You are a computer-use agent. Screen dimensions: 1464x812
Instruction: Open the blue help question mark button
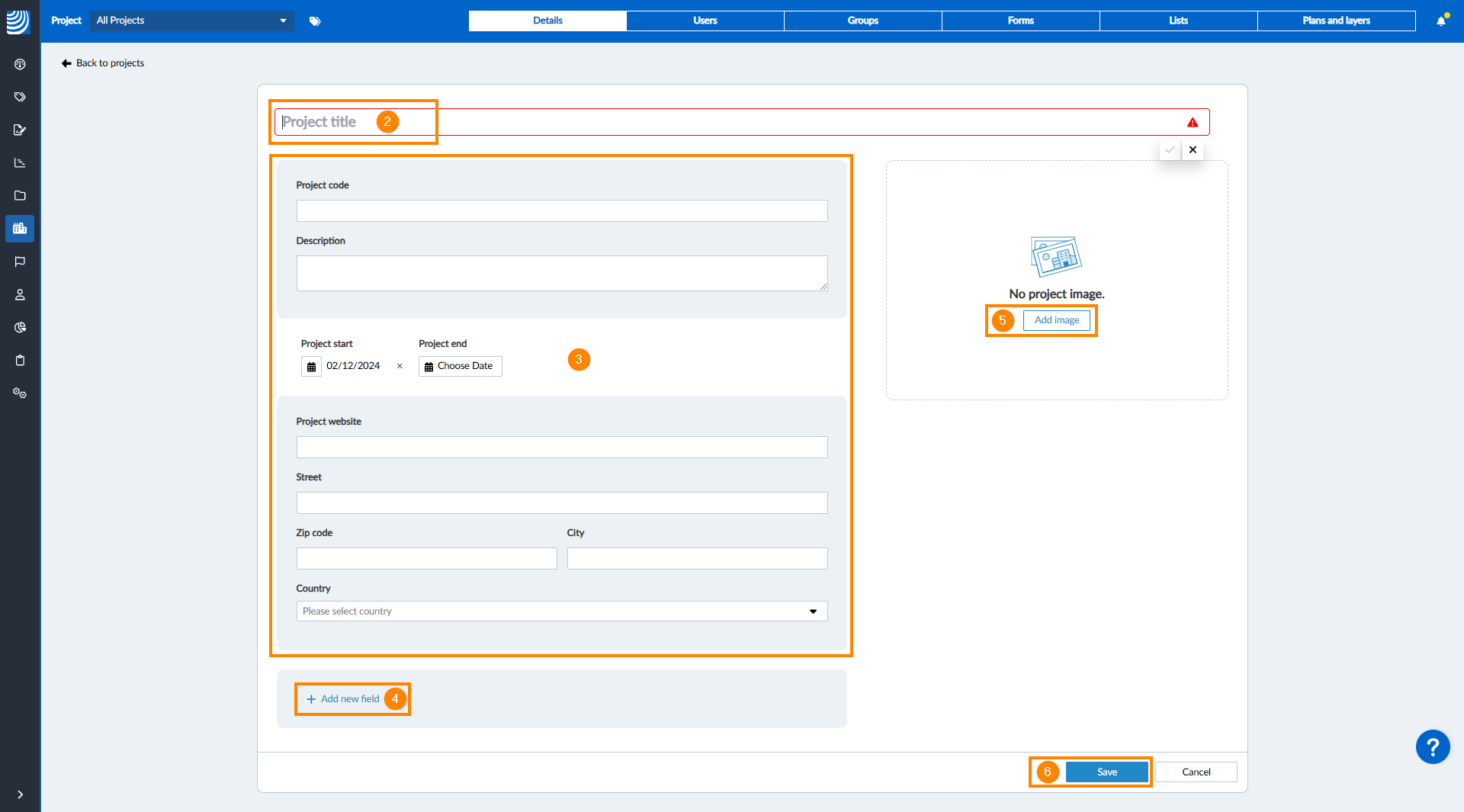tap(1432, 746)
